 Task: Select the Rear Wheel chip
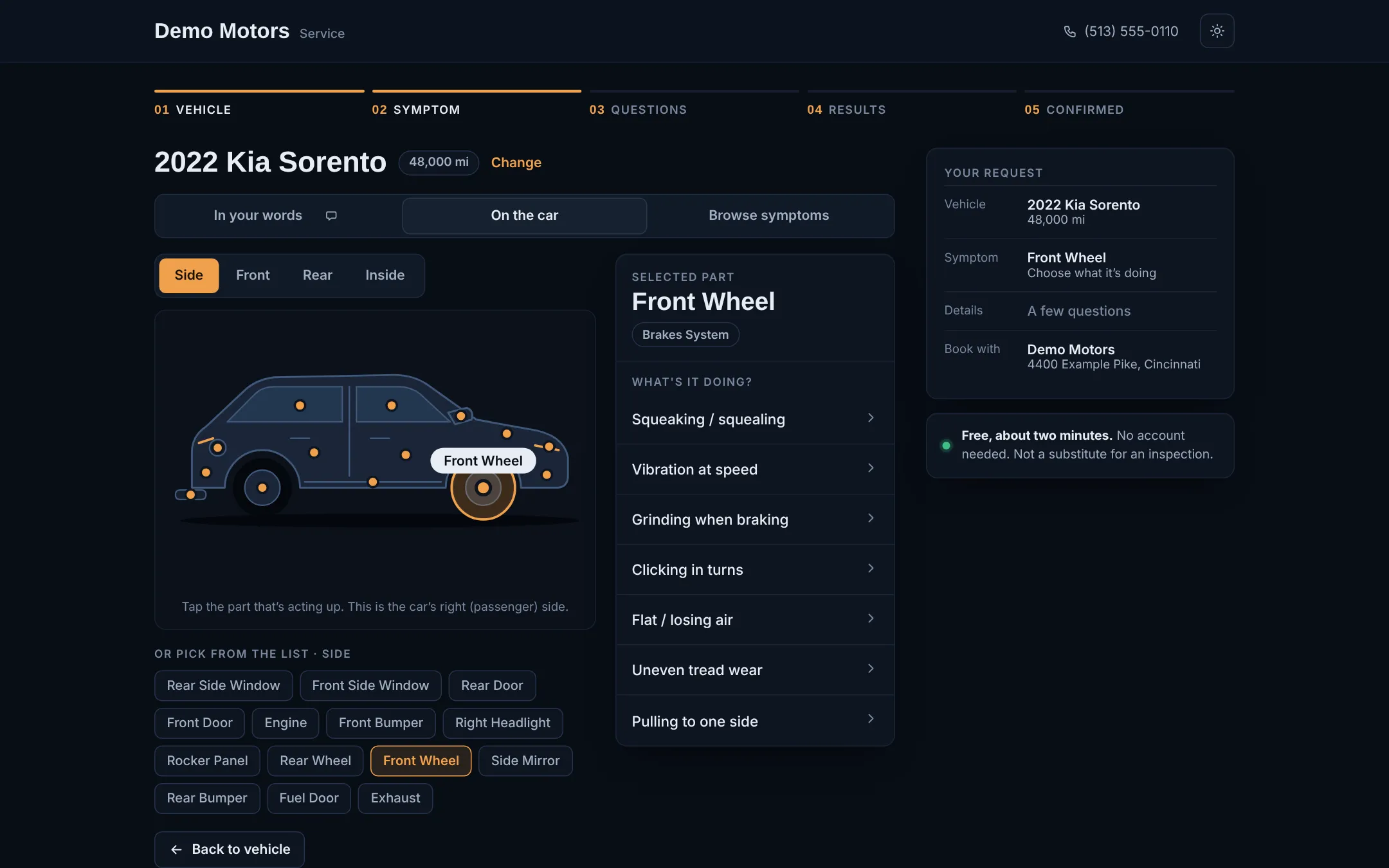(315, 761)
